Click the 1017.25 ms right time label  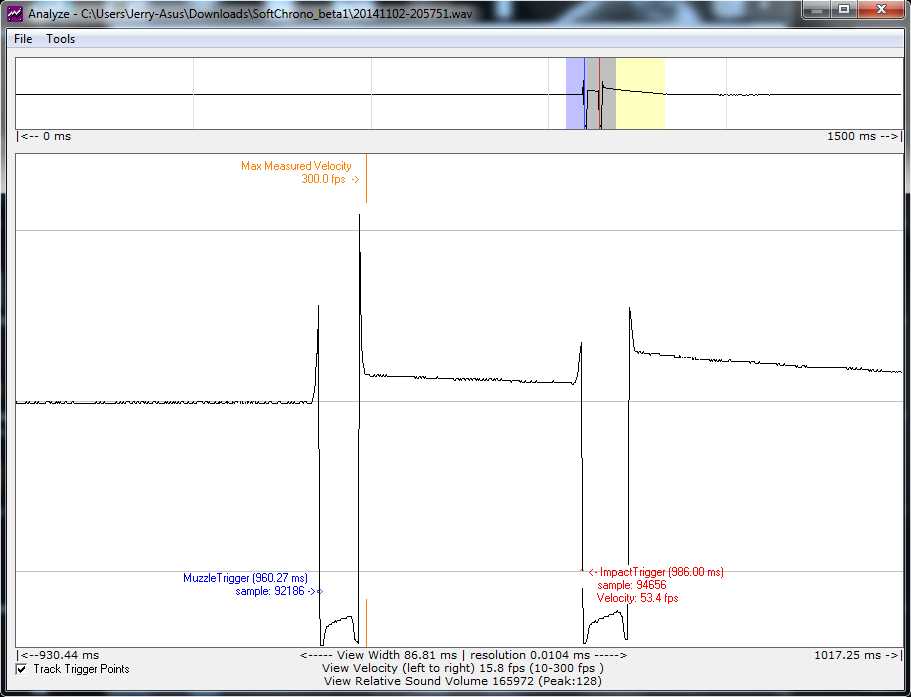[x=858, y=655]
